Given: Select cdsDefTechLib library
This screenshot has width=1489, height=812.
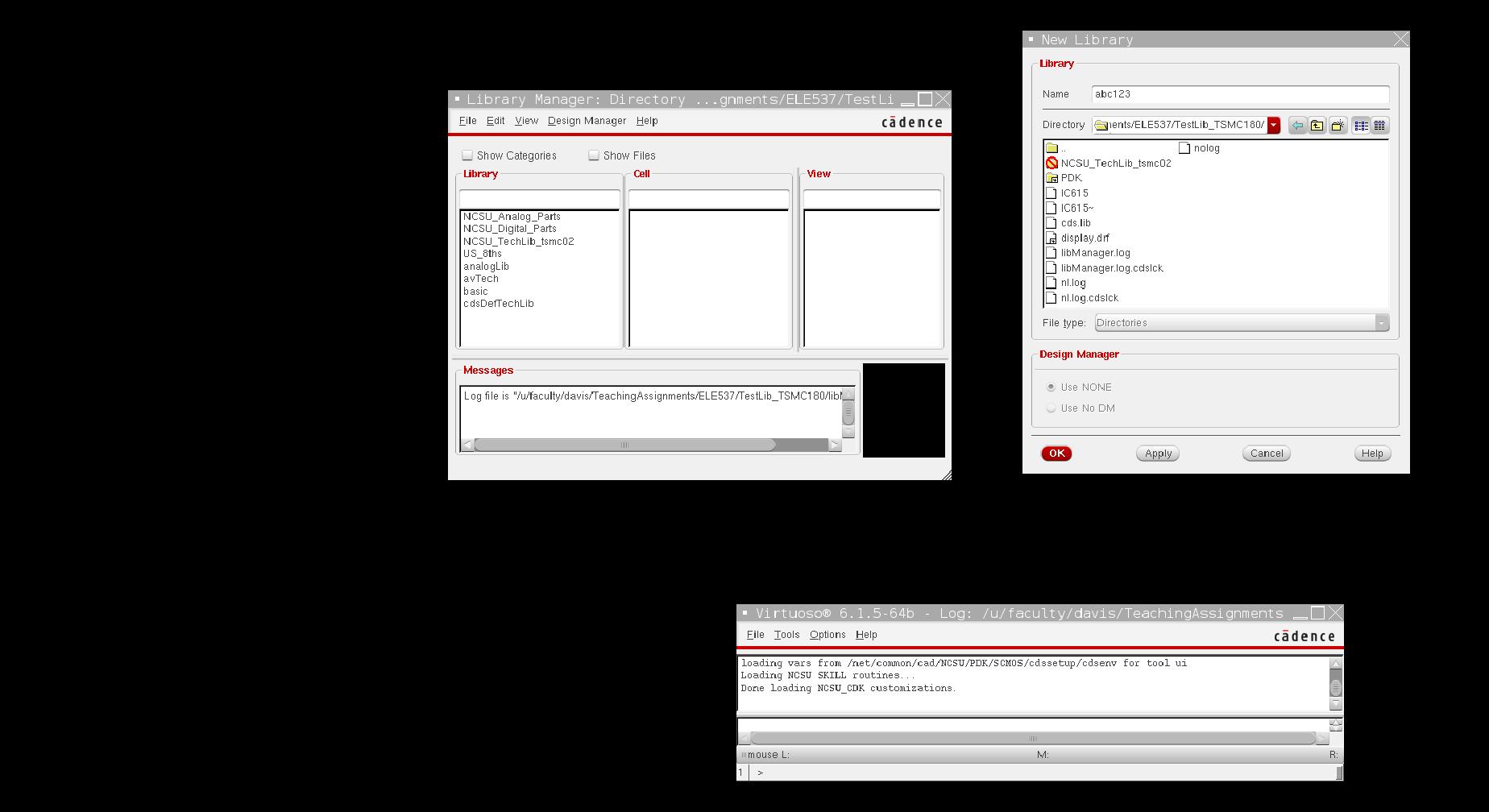Looking at the screenshot, I should [498, 304].
